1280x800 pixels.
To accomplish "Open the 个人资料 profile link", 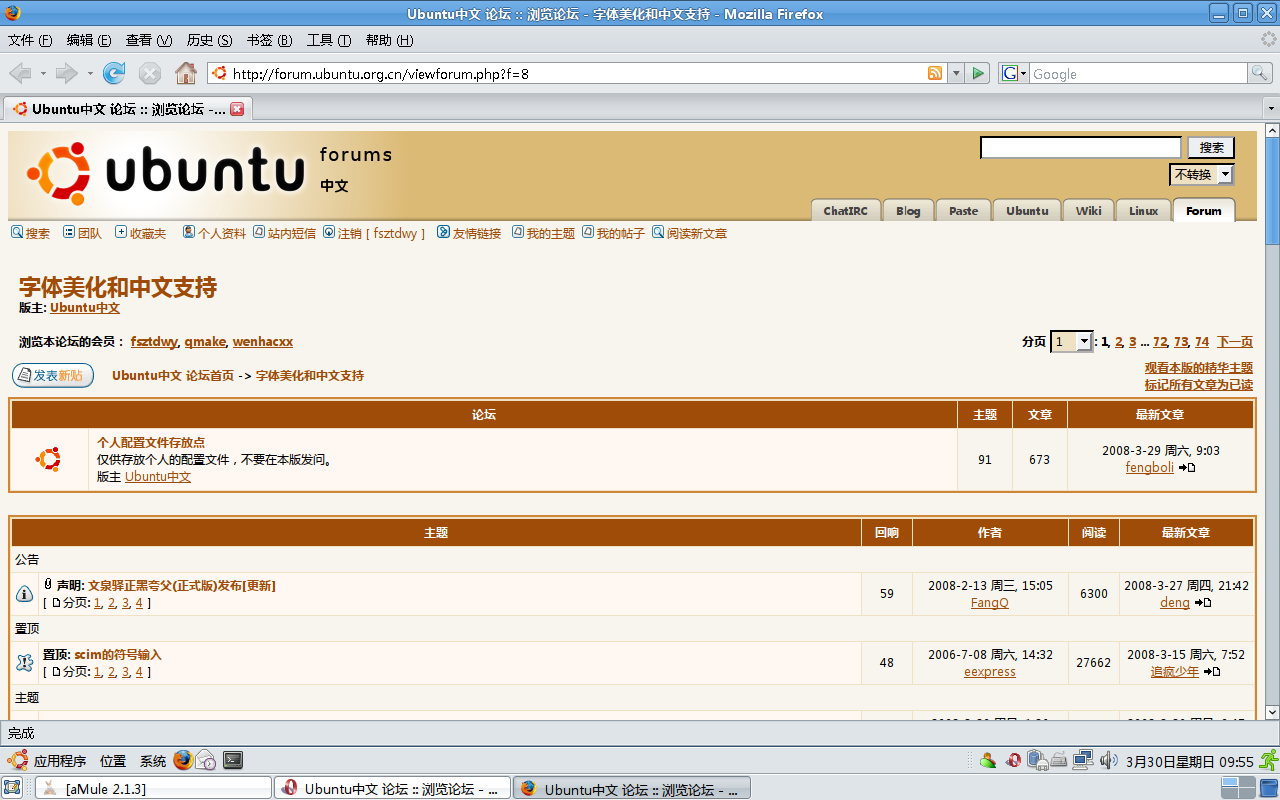I will coord(214,233).
